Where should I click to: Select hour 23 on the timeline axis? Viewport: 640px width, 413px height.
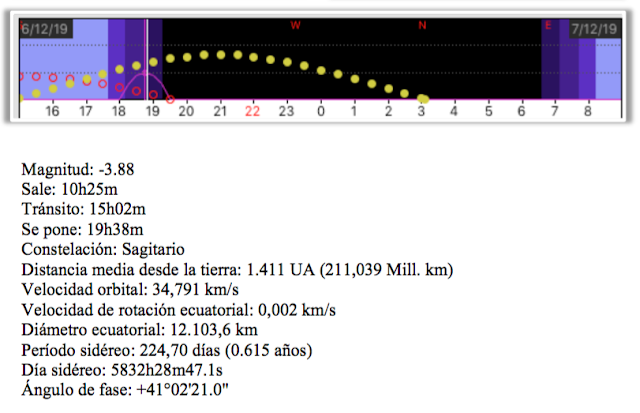point(287,111)
